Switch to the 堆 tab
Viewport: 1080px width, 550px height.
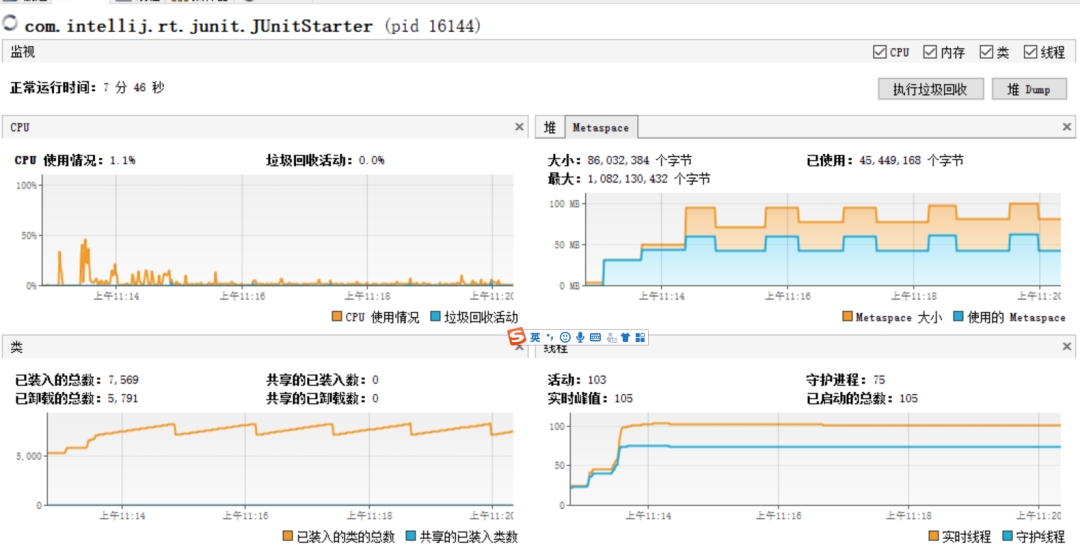550,128
